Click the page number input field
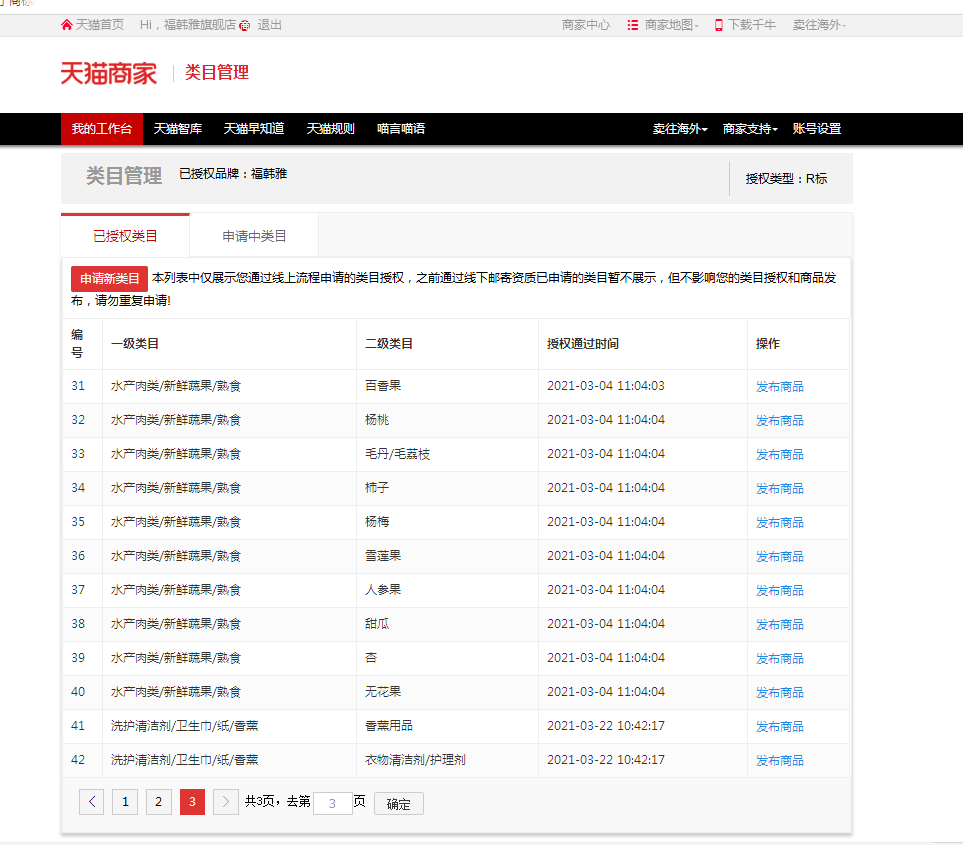 click(332, 803)
